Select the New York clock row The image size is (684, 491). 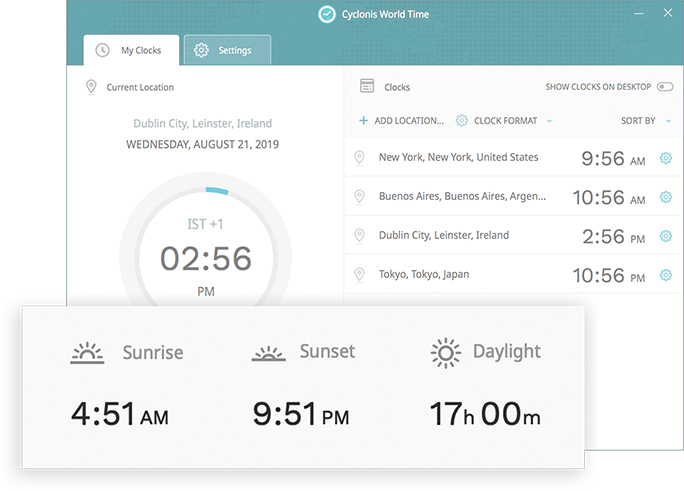[458, 158]
